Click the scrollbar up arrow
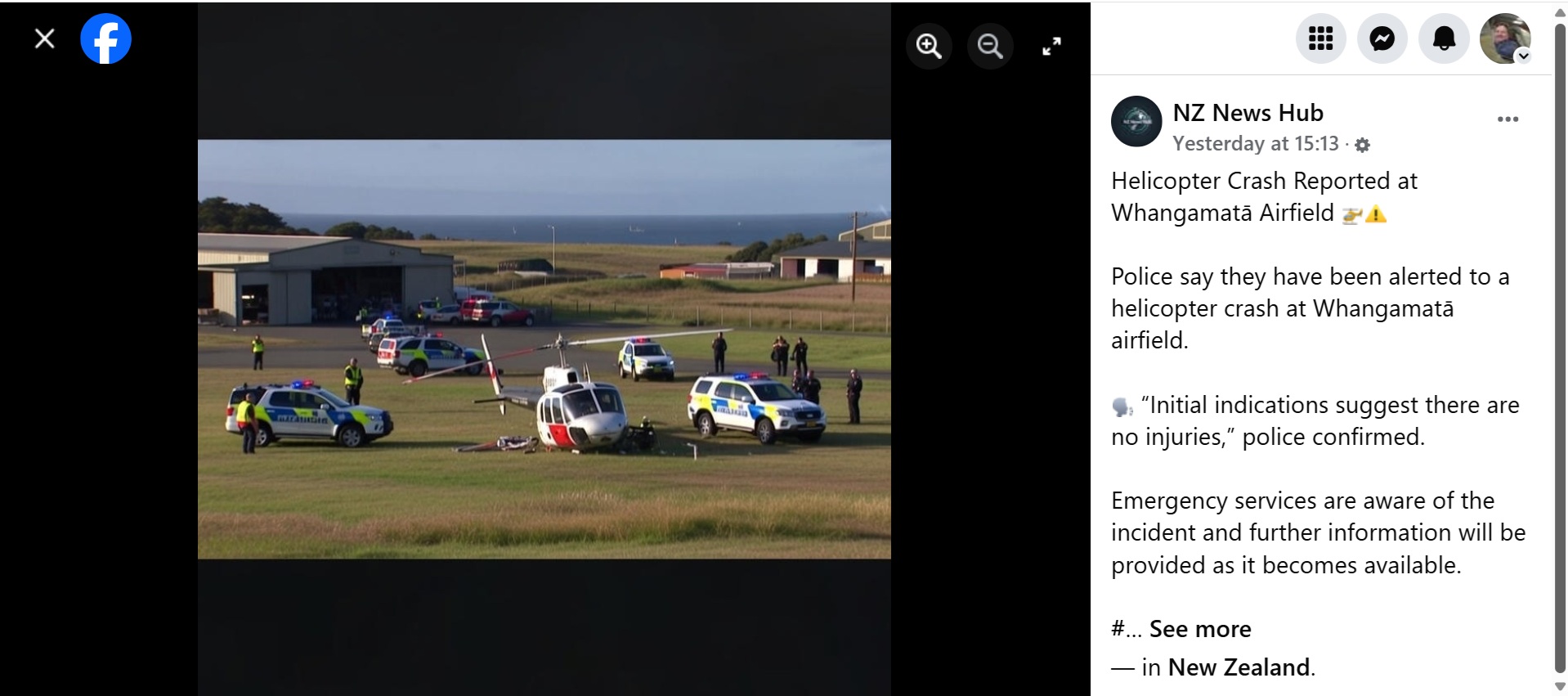Screen dimensions: 1568x696 [1560, 11]
